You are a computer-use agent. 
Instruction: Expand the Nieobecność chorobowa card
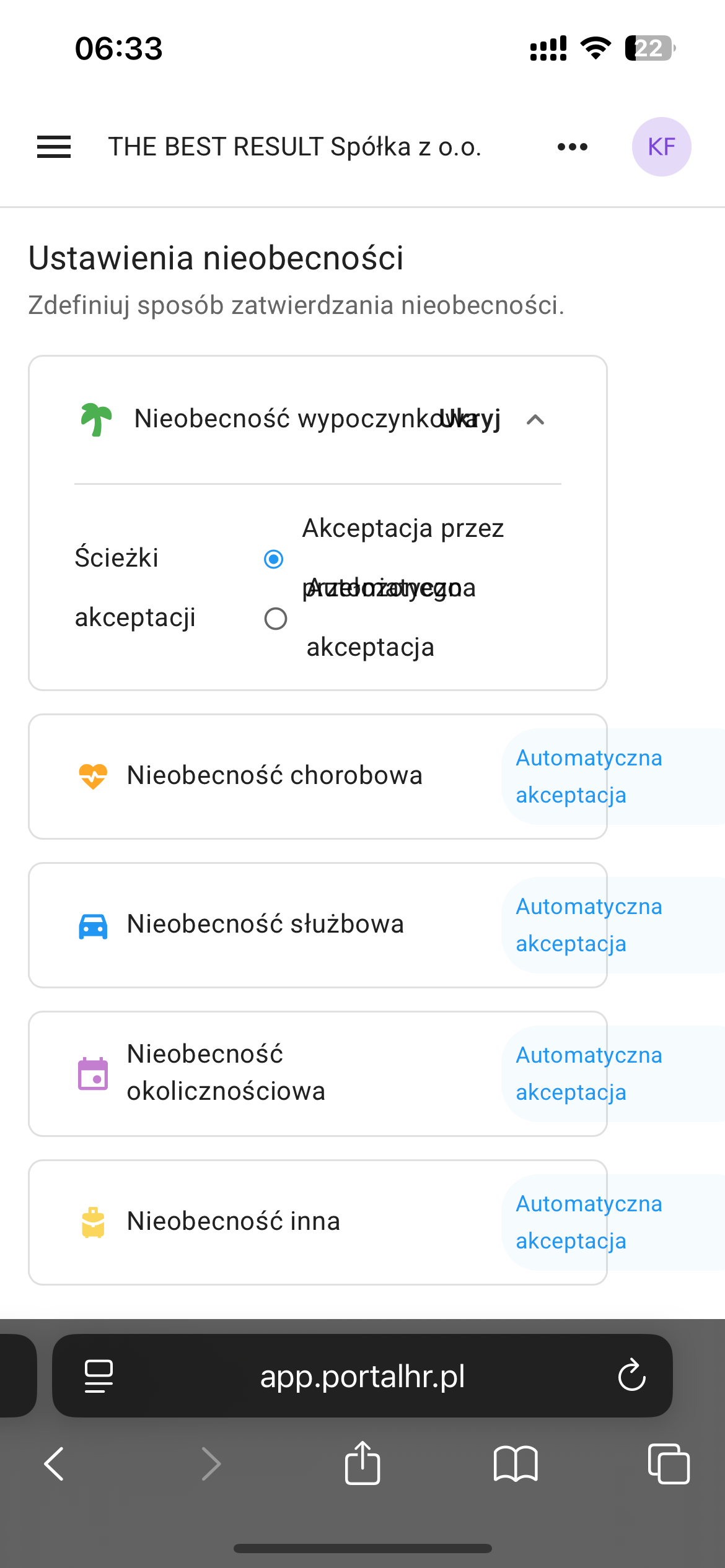click(x=274, y=775)
